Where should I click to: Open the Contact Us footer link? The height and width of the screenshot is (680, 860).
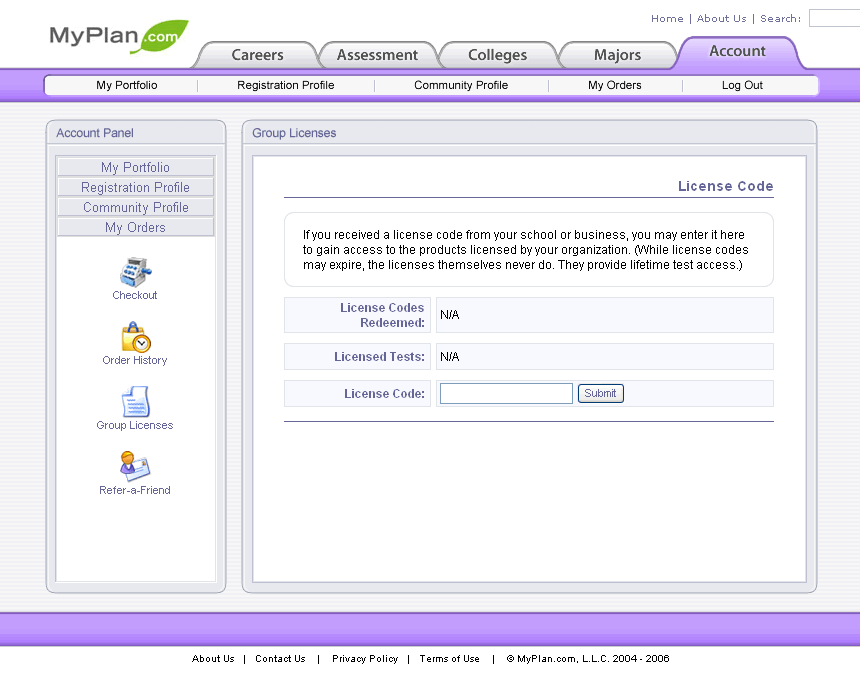pyautogui.click(x=280, y=659)
